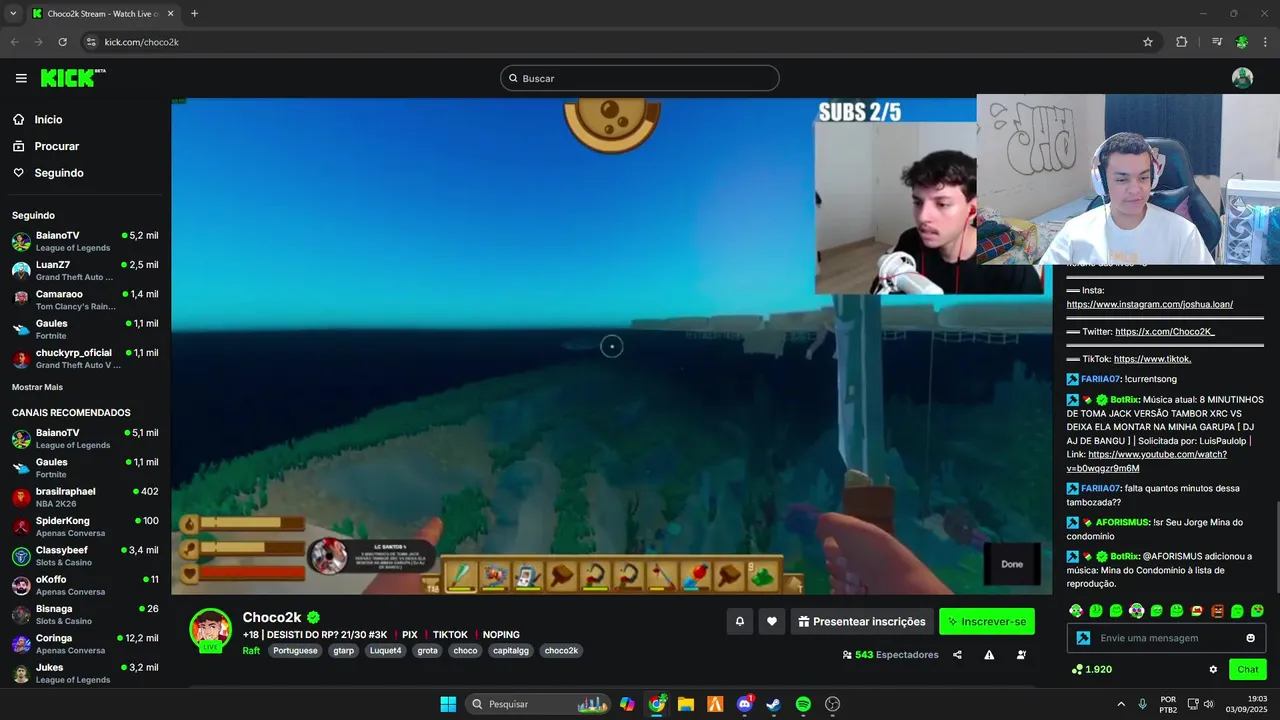The height and width of the screenshot is (720, 1280).
Task: Select the capitalgg tag
Action: (x=511, y=650)
